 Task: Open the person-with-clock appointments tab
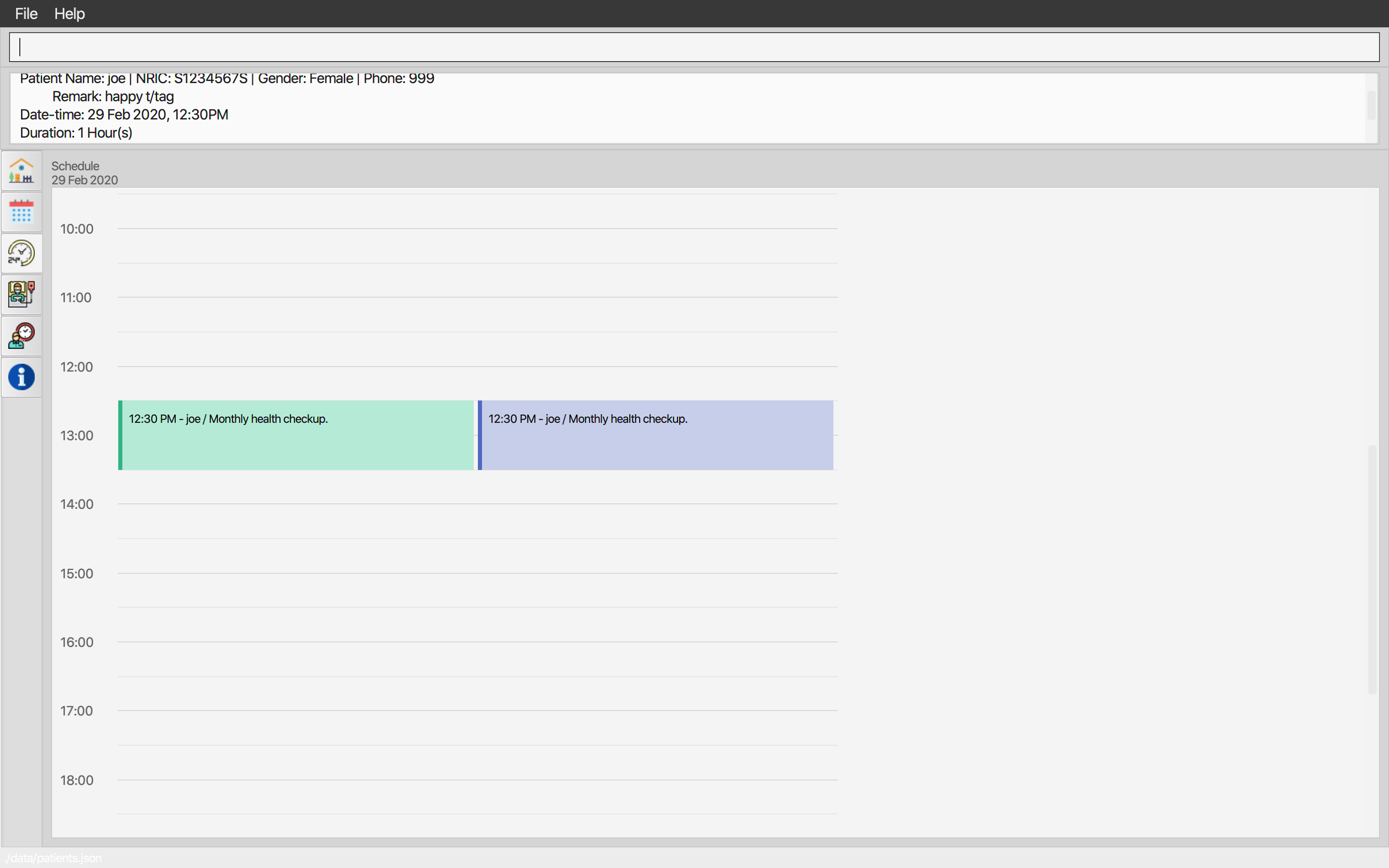coord(21,336)
